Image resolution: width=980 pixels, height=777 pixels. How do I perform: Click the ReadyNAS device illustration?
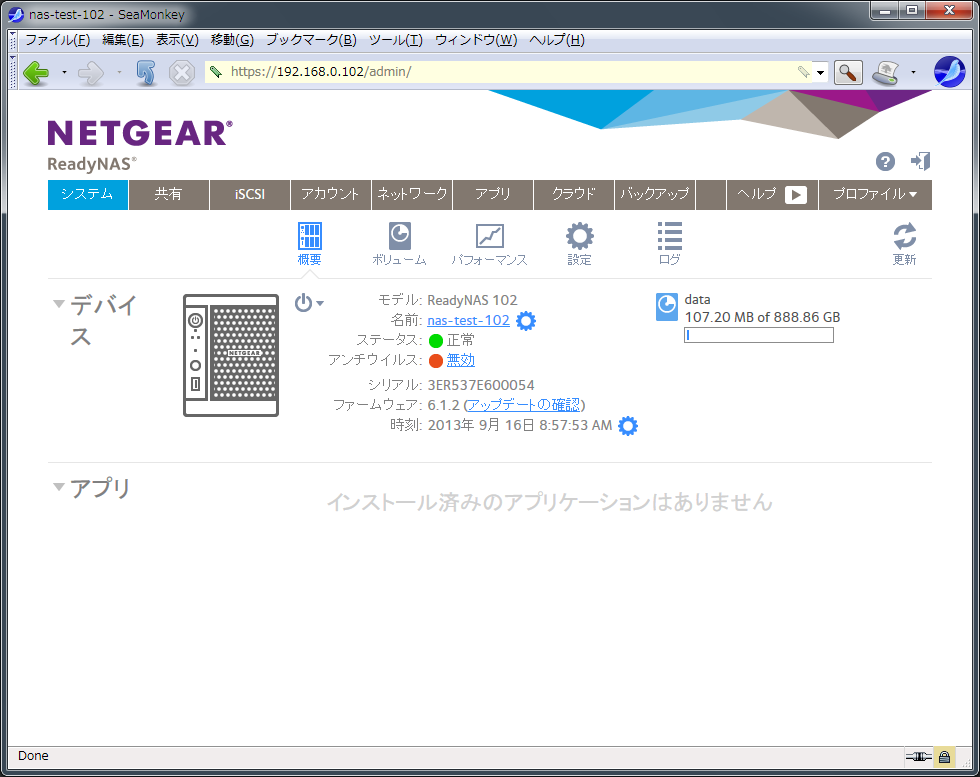coord(231,355)
